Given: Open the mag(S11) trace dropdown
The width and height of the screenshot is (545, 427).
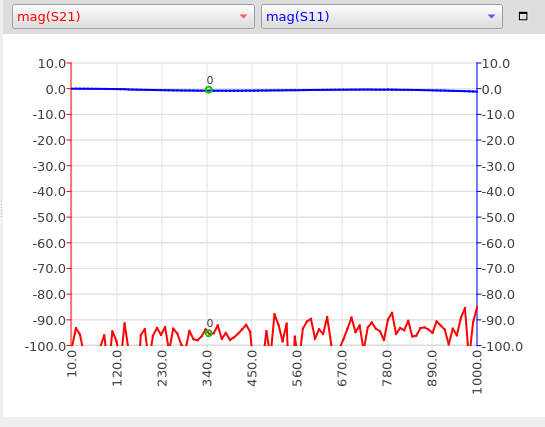Looking at the screenshot, I should [x=382, y=16].
